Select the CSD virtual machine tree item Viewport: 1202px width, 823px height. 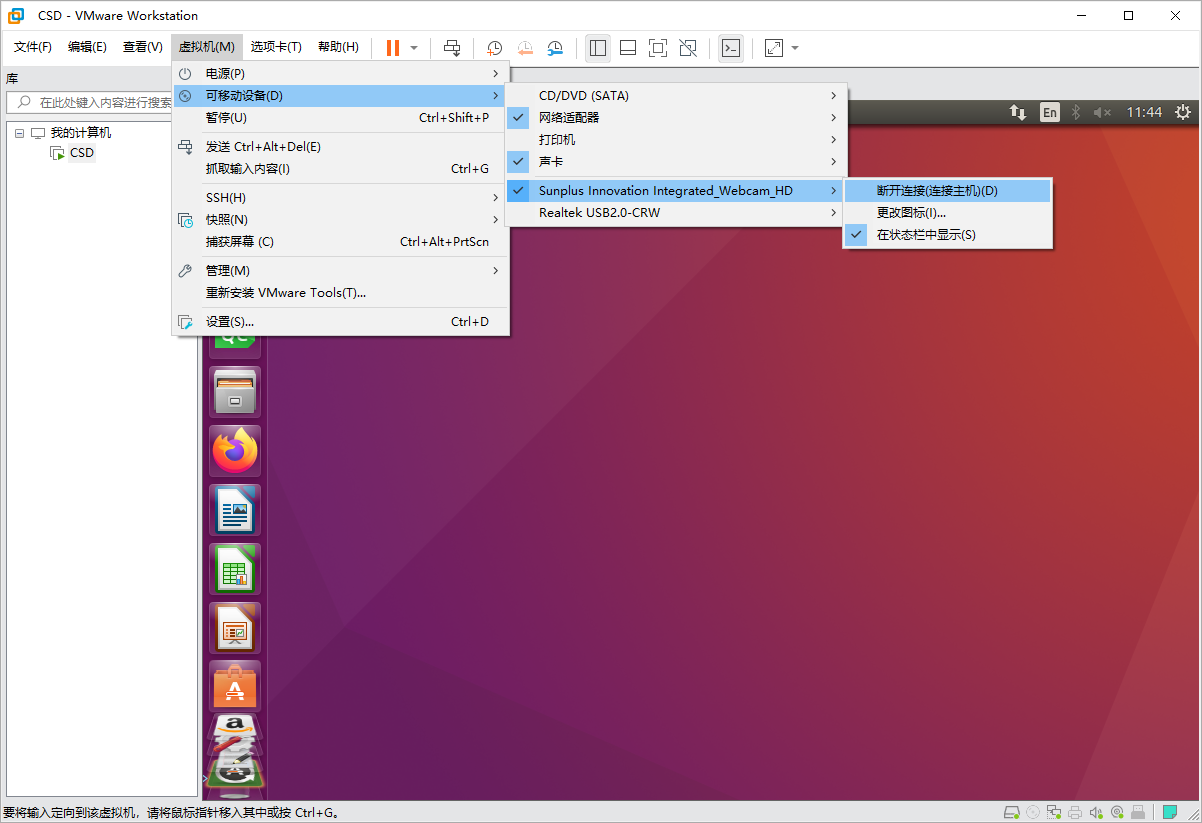click(x=81, y=153)
